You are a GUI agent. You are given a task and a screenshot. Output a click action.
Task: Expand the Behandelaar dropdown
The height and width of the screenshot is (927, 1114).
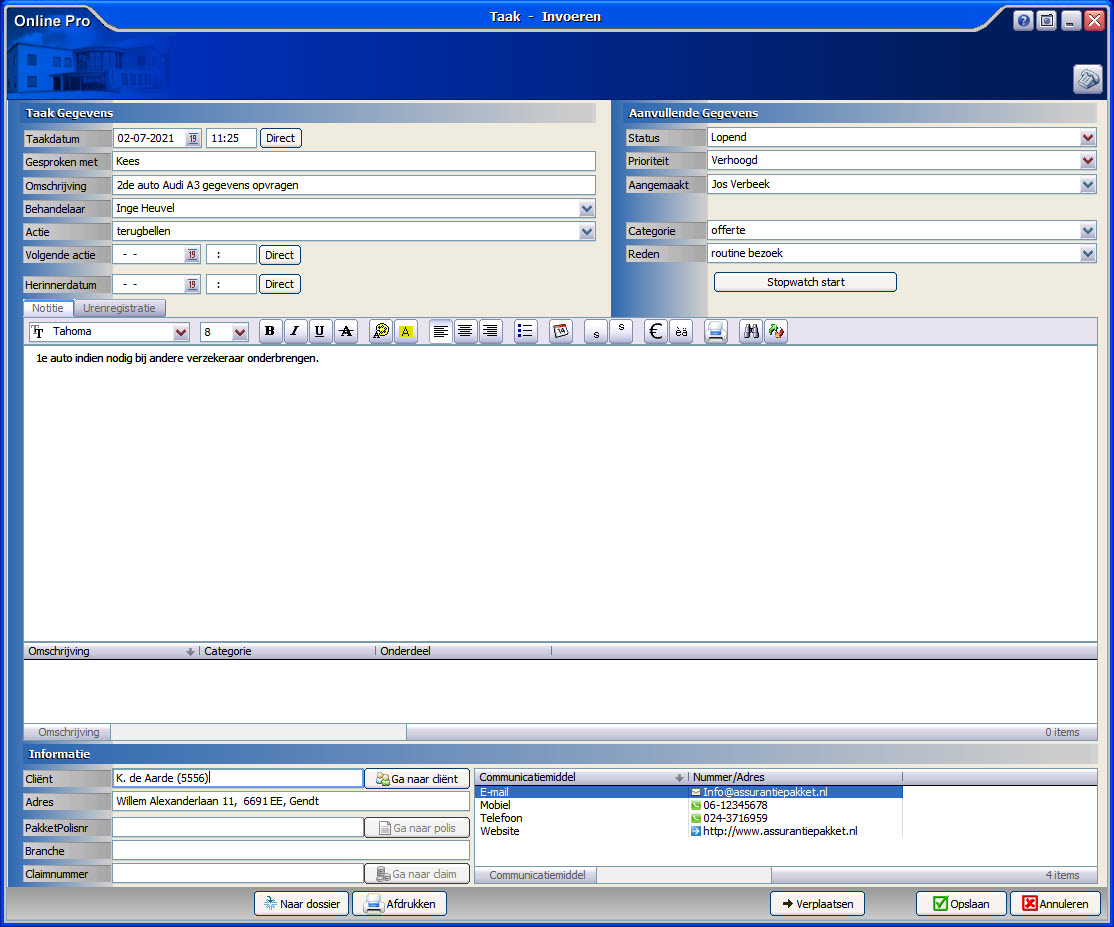(x=587, y=209)
